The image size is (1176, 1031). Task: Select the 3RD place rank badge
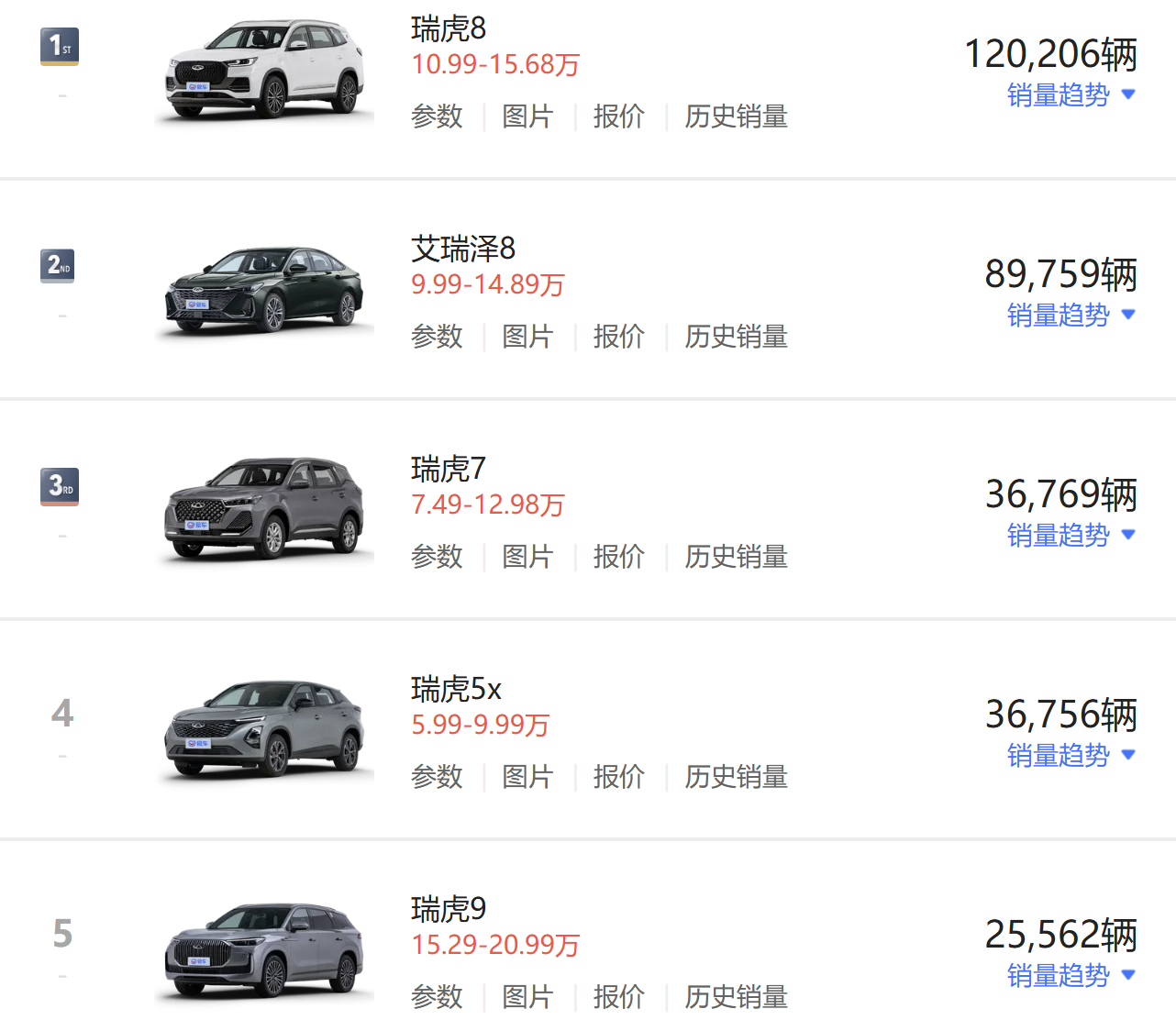coord(59,486)
